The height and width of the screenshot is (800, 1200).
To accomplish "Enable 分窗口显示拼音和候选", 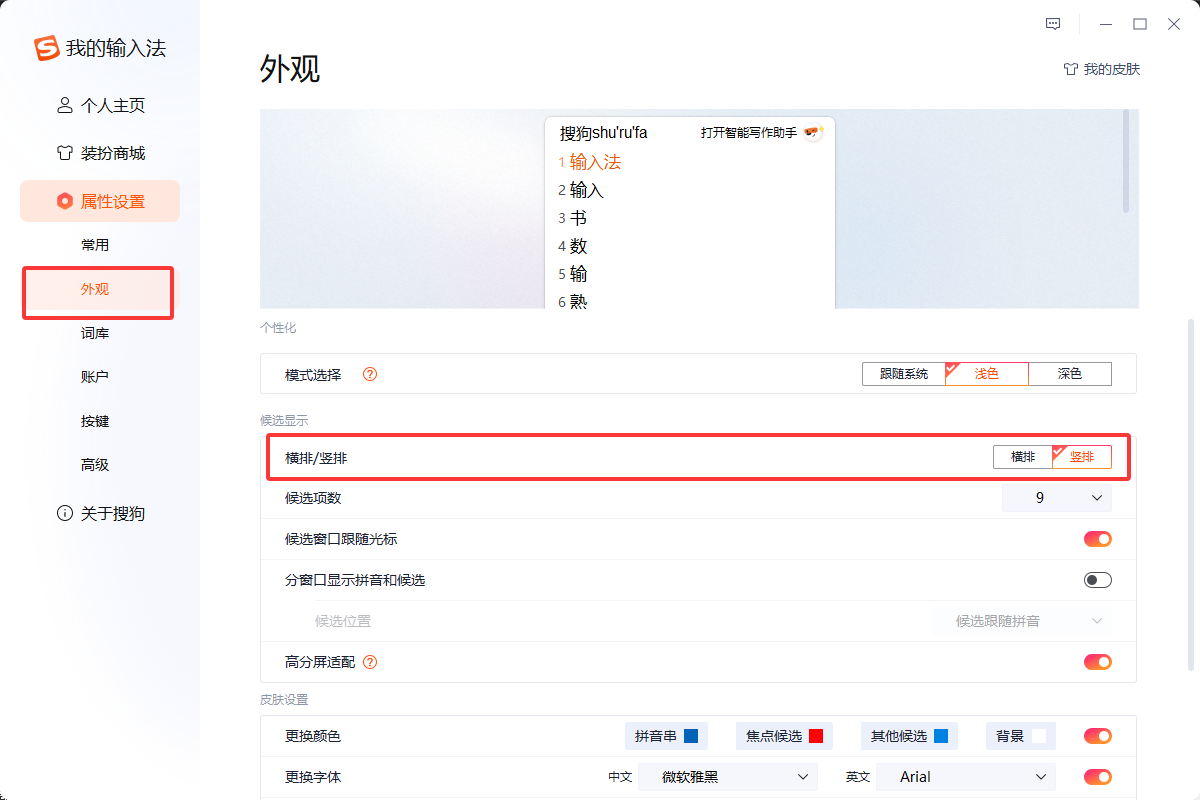I will 1097,579.
